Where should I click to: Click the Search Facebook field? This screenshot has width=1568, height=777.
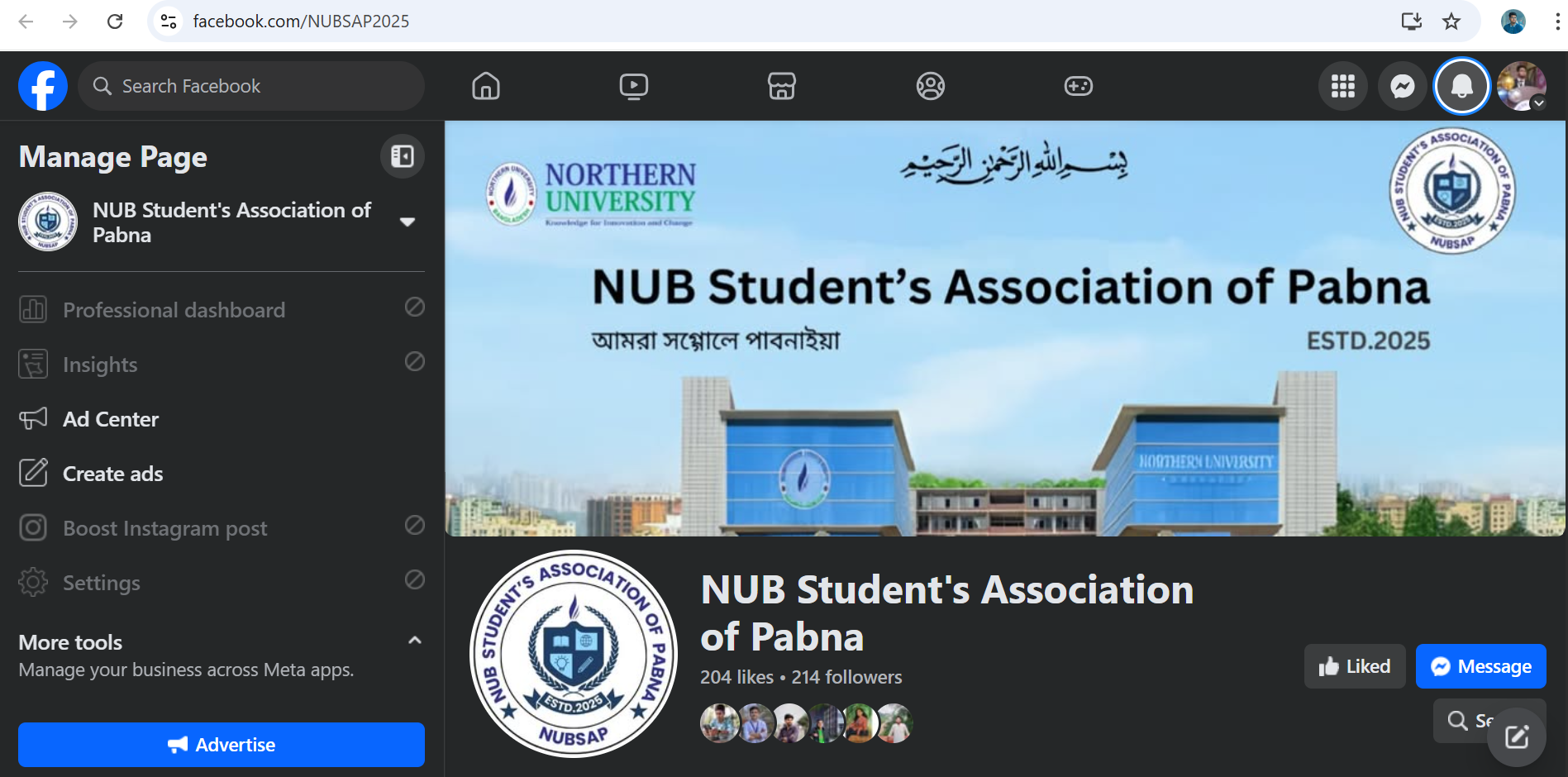pos(251,86)
